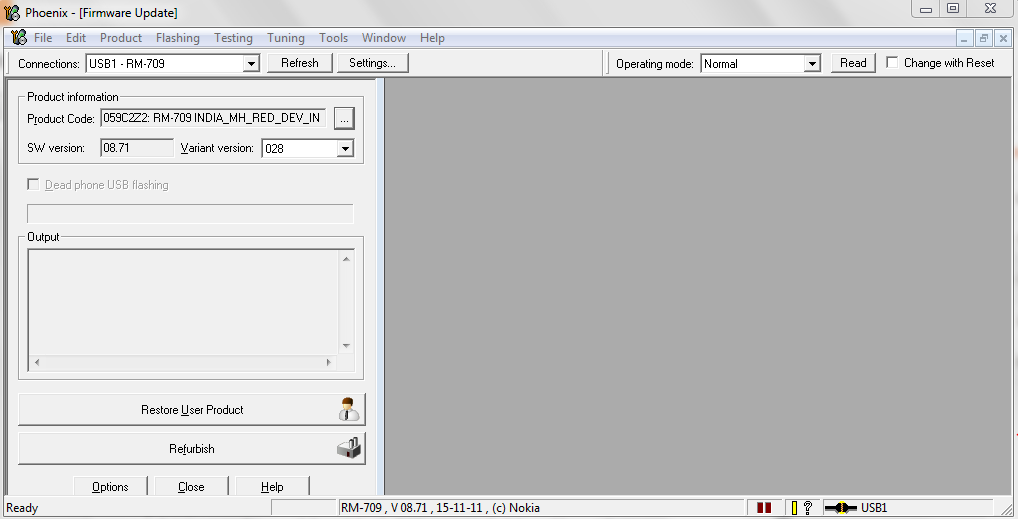The height and width of the screenshot is (519, 1018).
Task: Minimize the inner Firmware Update window
Action: [x=965, y=38]
